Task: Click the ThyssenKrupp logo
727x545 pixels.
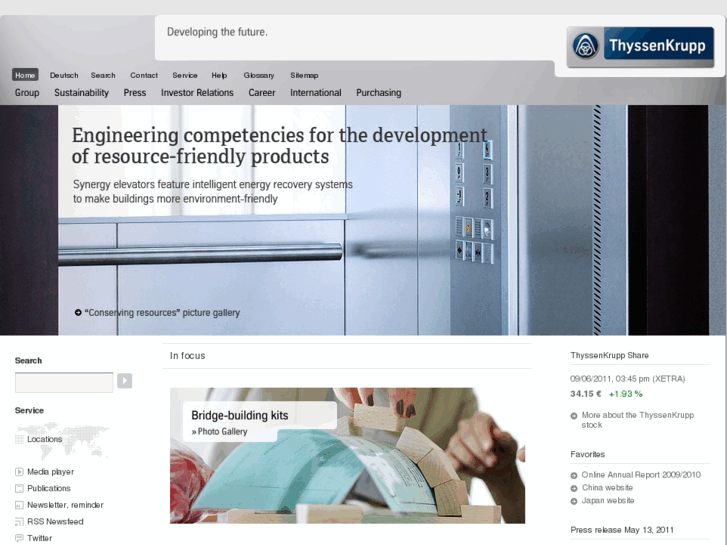Action: (640, 46)
